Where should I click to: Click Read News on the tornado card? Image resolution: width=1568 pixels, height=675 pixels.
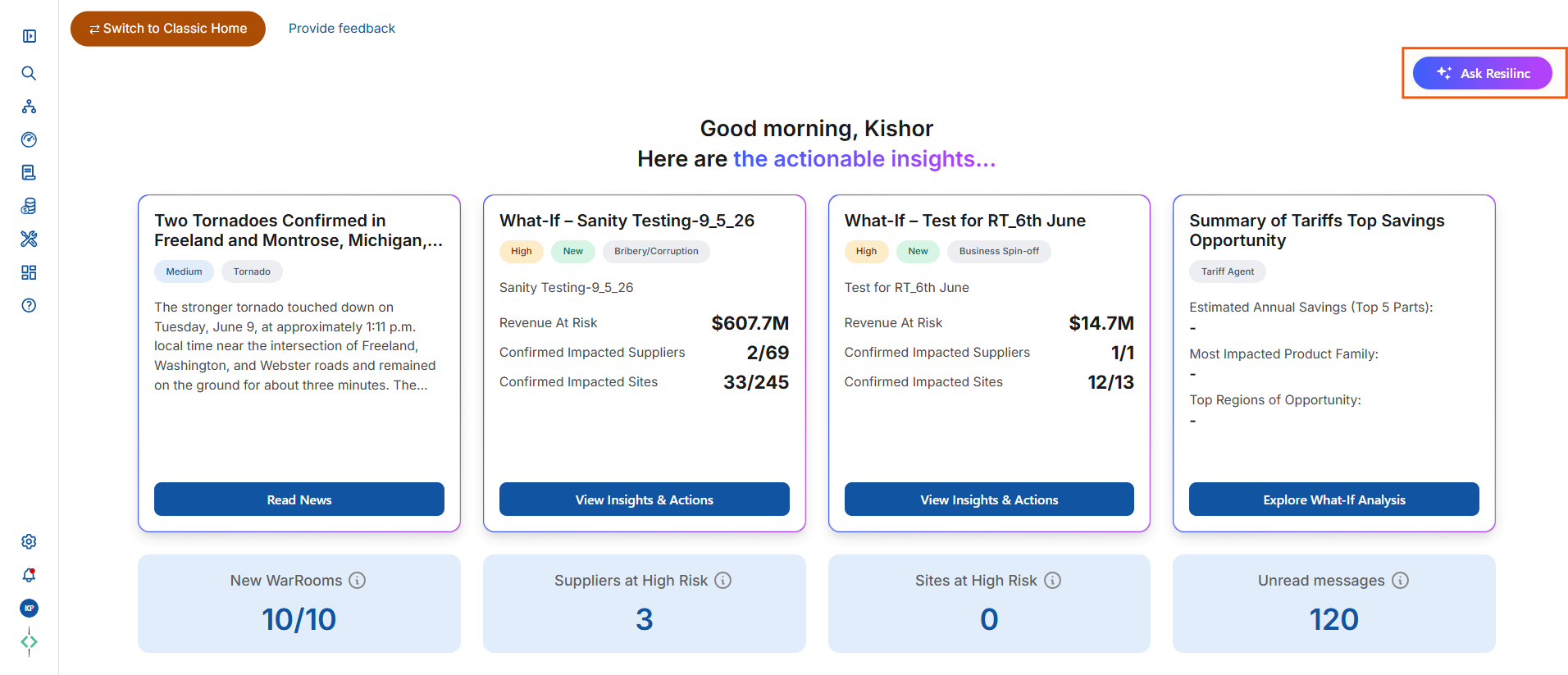click(x=299, y=499)
